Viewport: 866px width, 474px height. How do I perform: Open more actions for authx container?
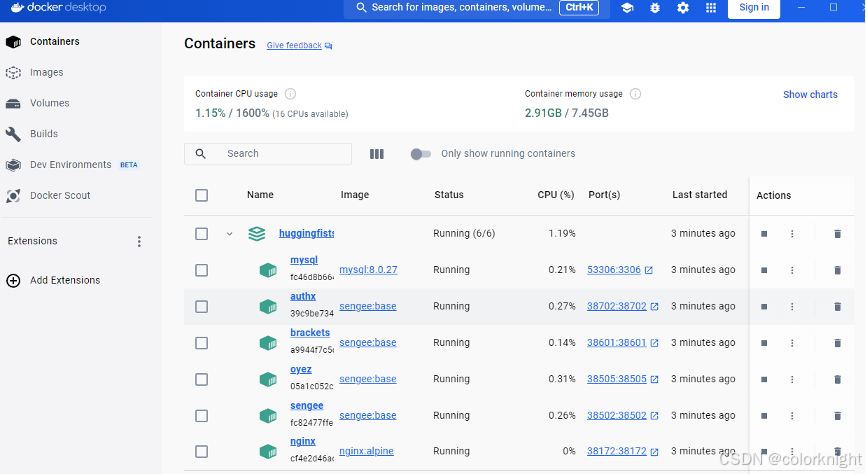[792, 307]
